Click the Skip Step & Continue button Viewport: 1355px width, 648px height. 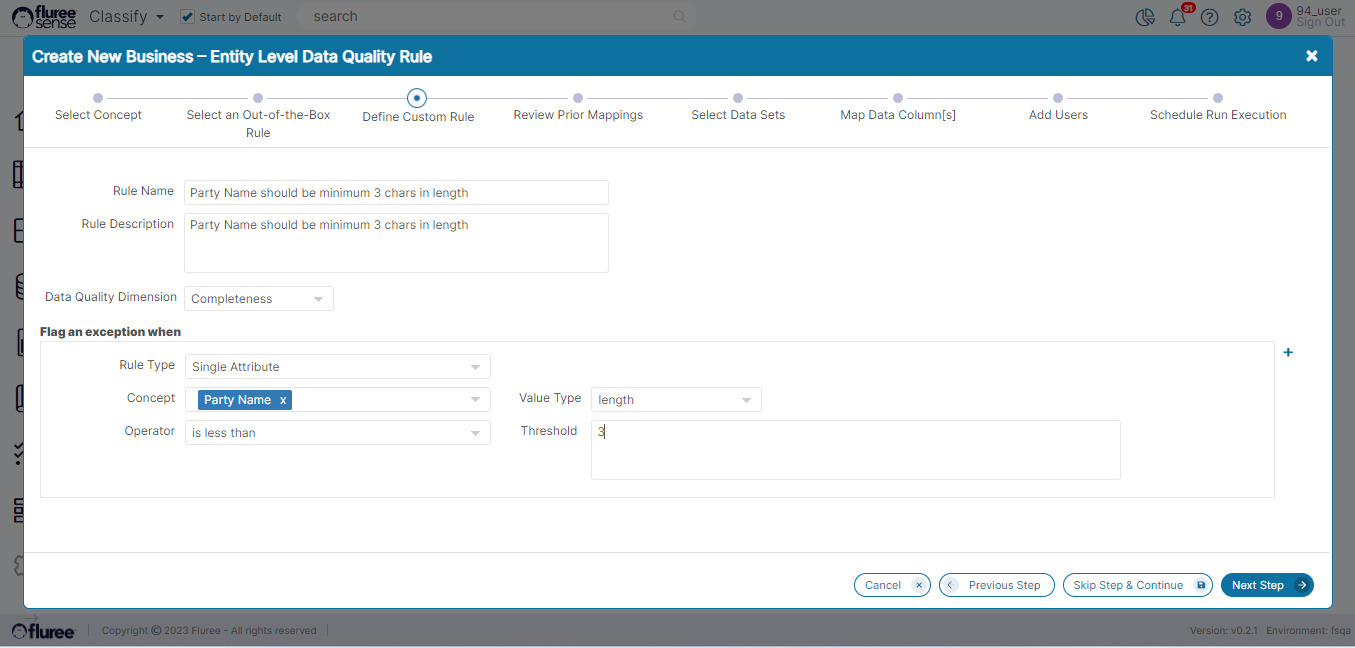click(1137, 585)
